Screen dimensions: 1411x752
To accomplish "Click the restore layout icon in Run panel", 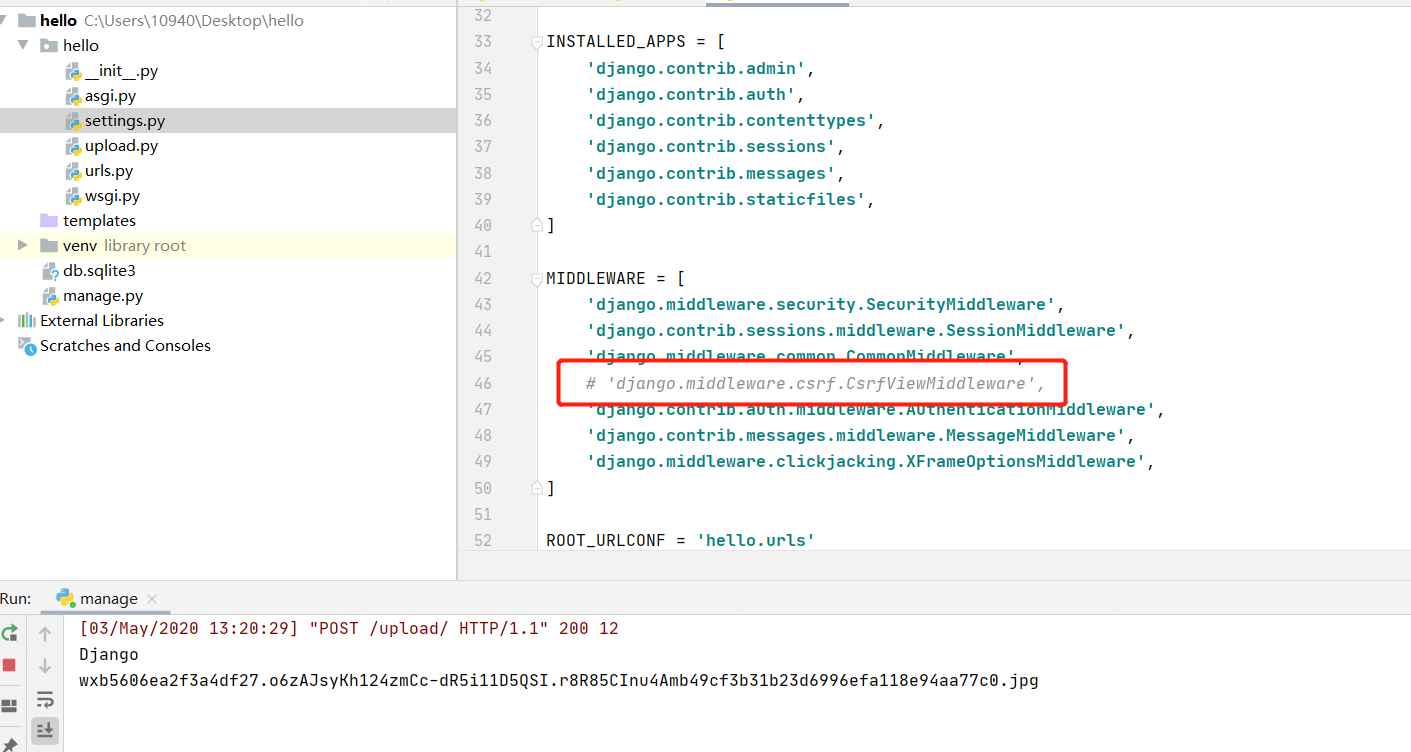I will coord(10,706).
